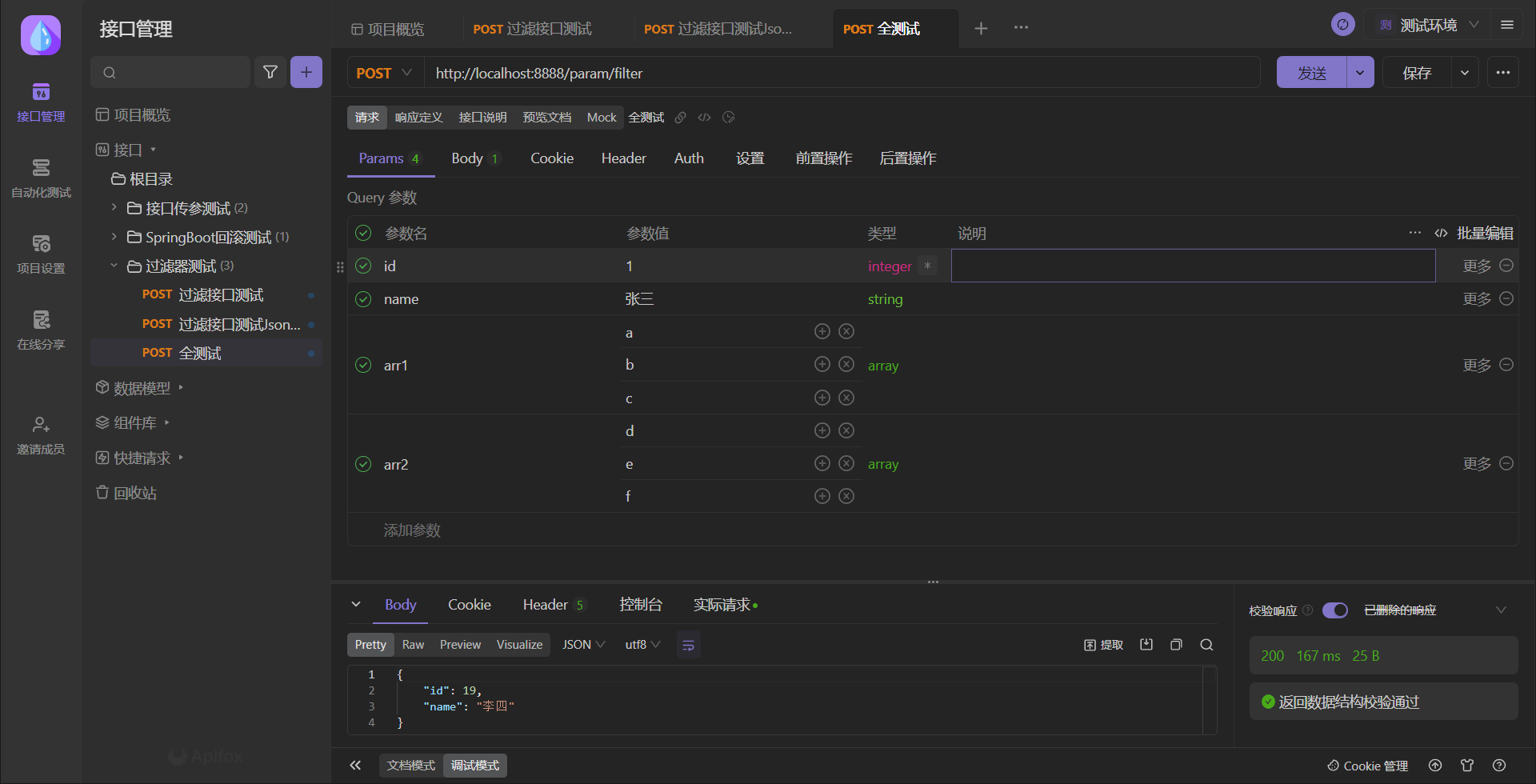Click the id row 说明 input field

tap(1193, 266)
